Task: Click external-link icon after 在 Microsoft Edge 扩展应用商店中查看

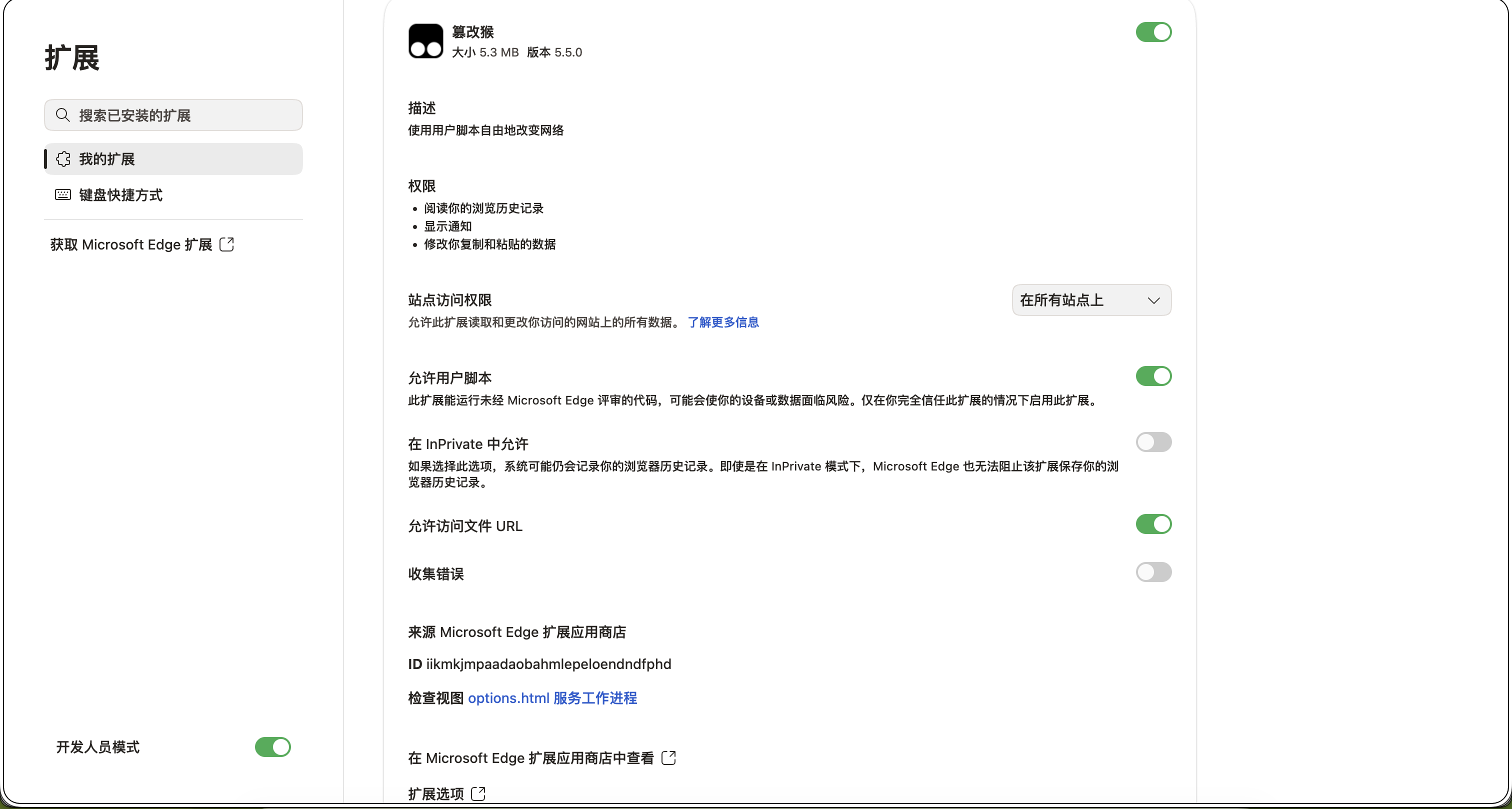Action: pos(668,758)
